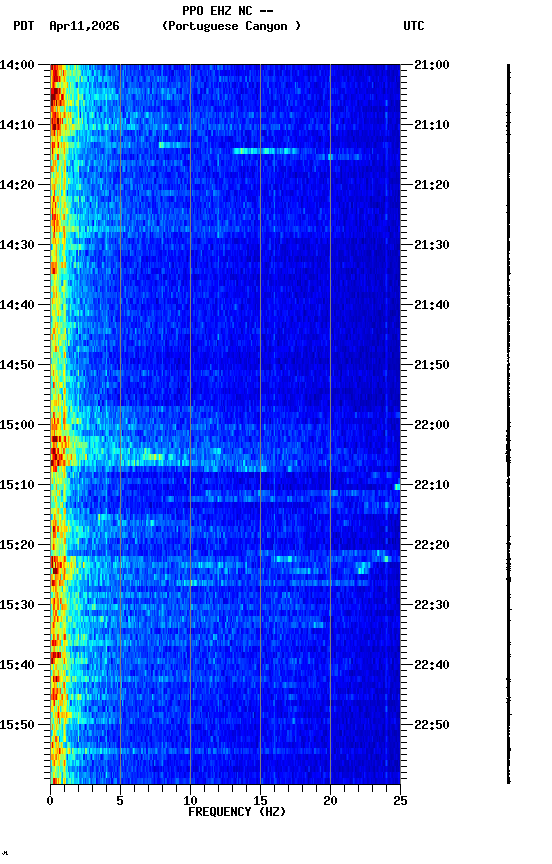Click the 20 Hz frequency axis label
Image resolution: width=552 pixels, height=864 pixels.
pyautogui.click(x=330, y=801)
